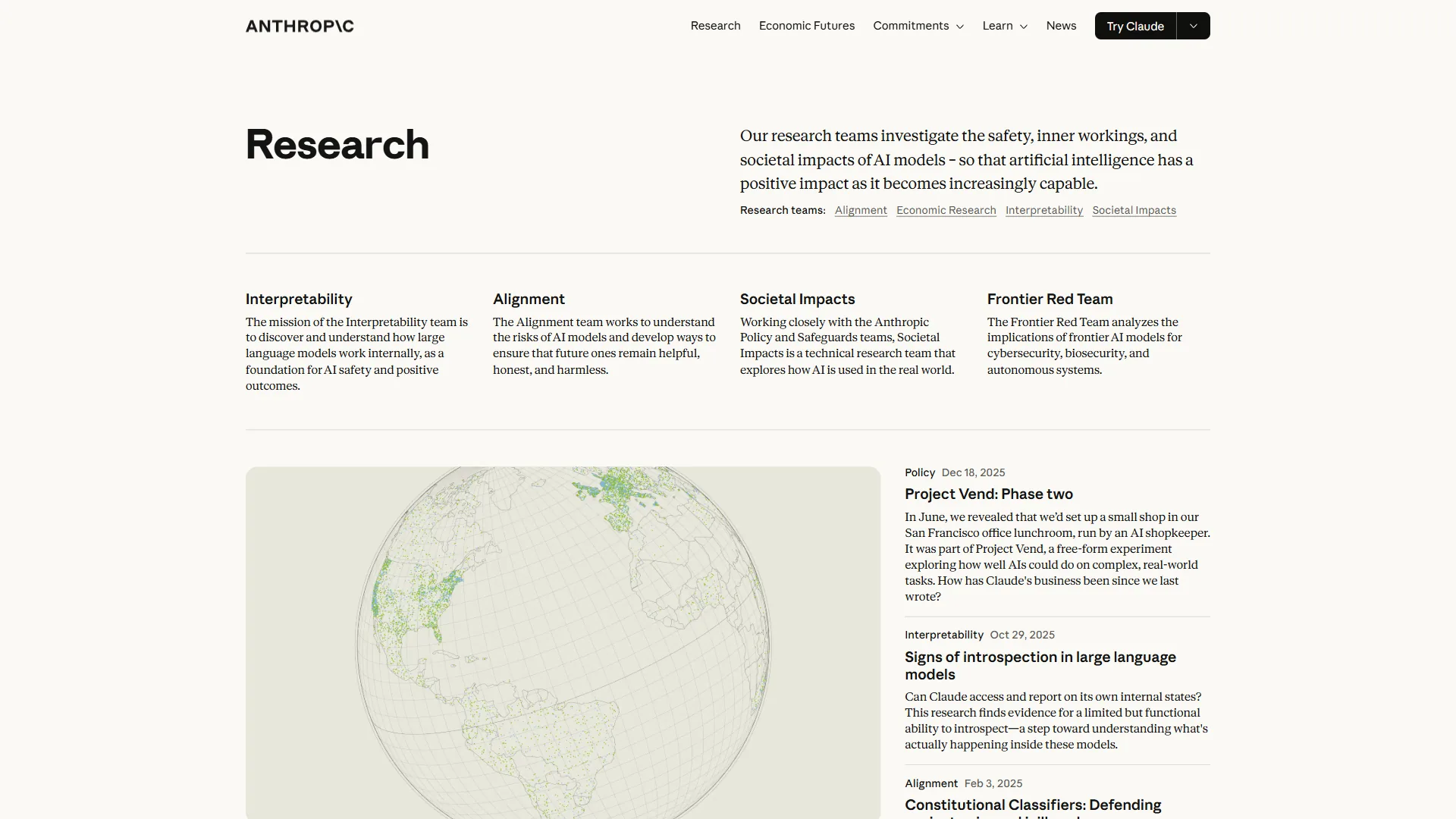Image resolution: width=1456 pixels, height=819 pixels.
Task: Open the Interpretability team section heading
Action: coord(299,299)
